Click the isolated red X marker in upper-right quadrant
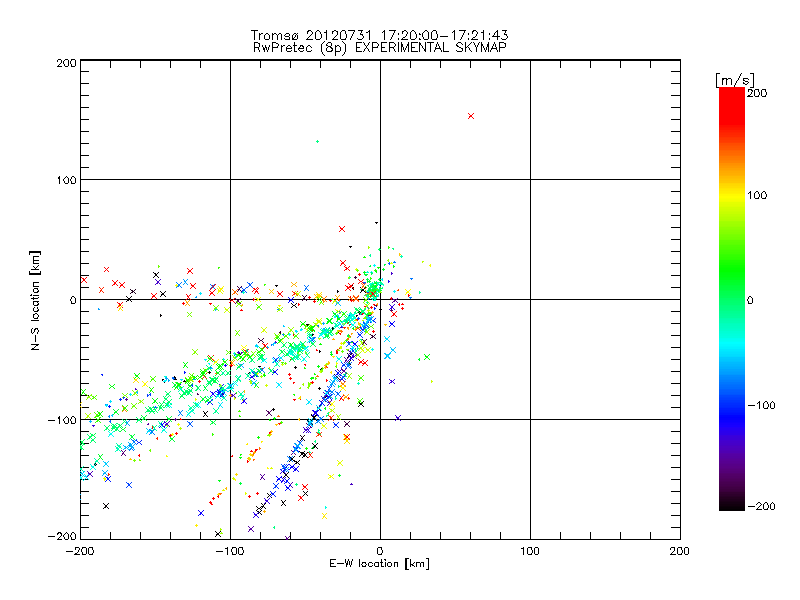The width and height of the screenshot is (800, 600). pyautogui.click(x=471, y=116)
